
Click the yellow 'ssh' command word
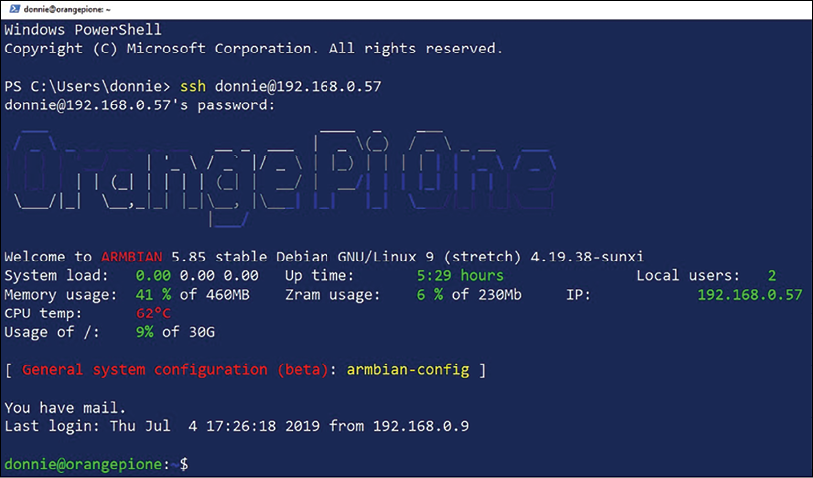(193, 87)
